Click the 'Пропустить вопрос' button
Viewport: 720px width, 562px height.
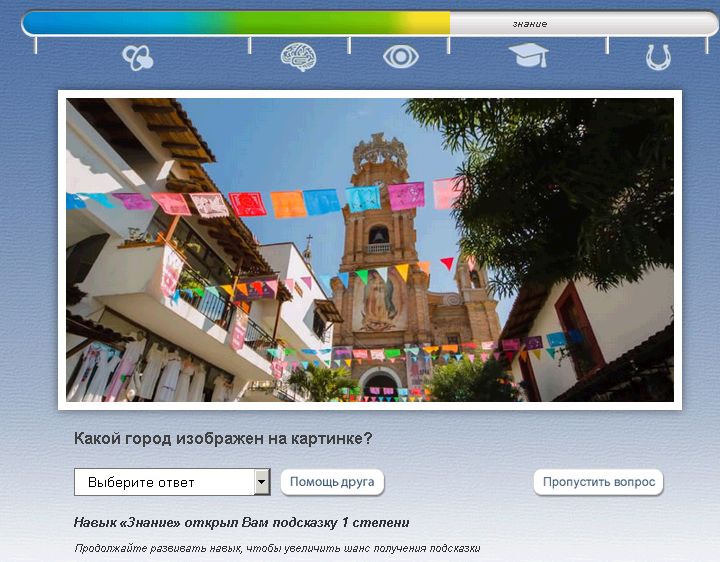[x=598, y=482]
